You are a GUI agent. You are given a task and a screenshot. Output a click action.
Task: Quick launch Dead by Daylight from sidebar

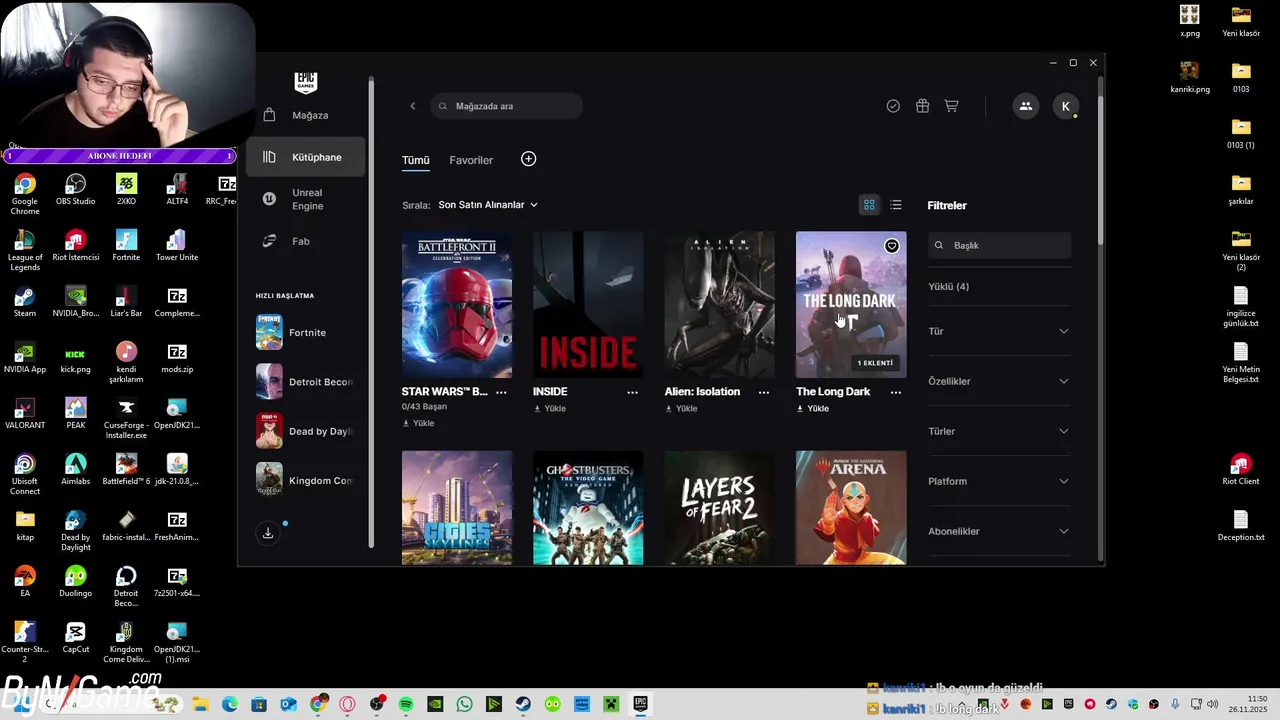pos(305,431)
